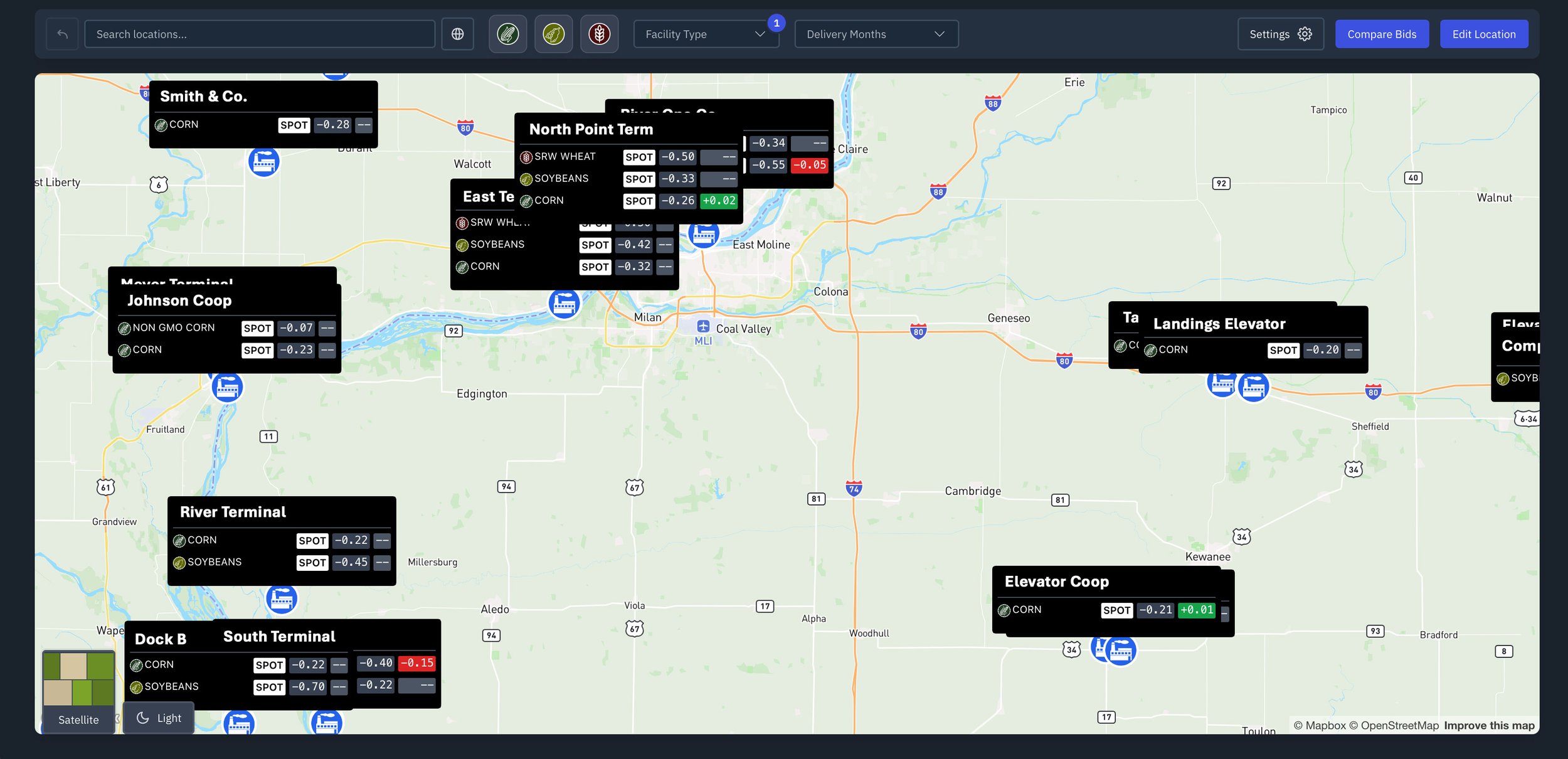
Task: Click the -0.15 red change on South Terminal
Action: (x=416, y=663)
